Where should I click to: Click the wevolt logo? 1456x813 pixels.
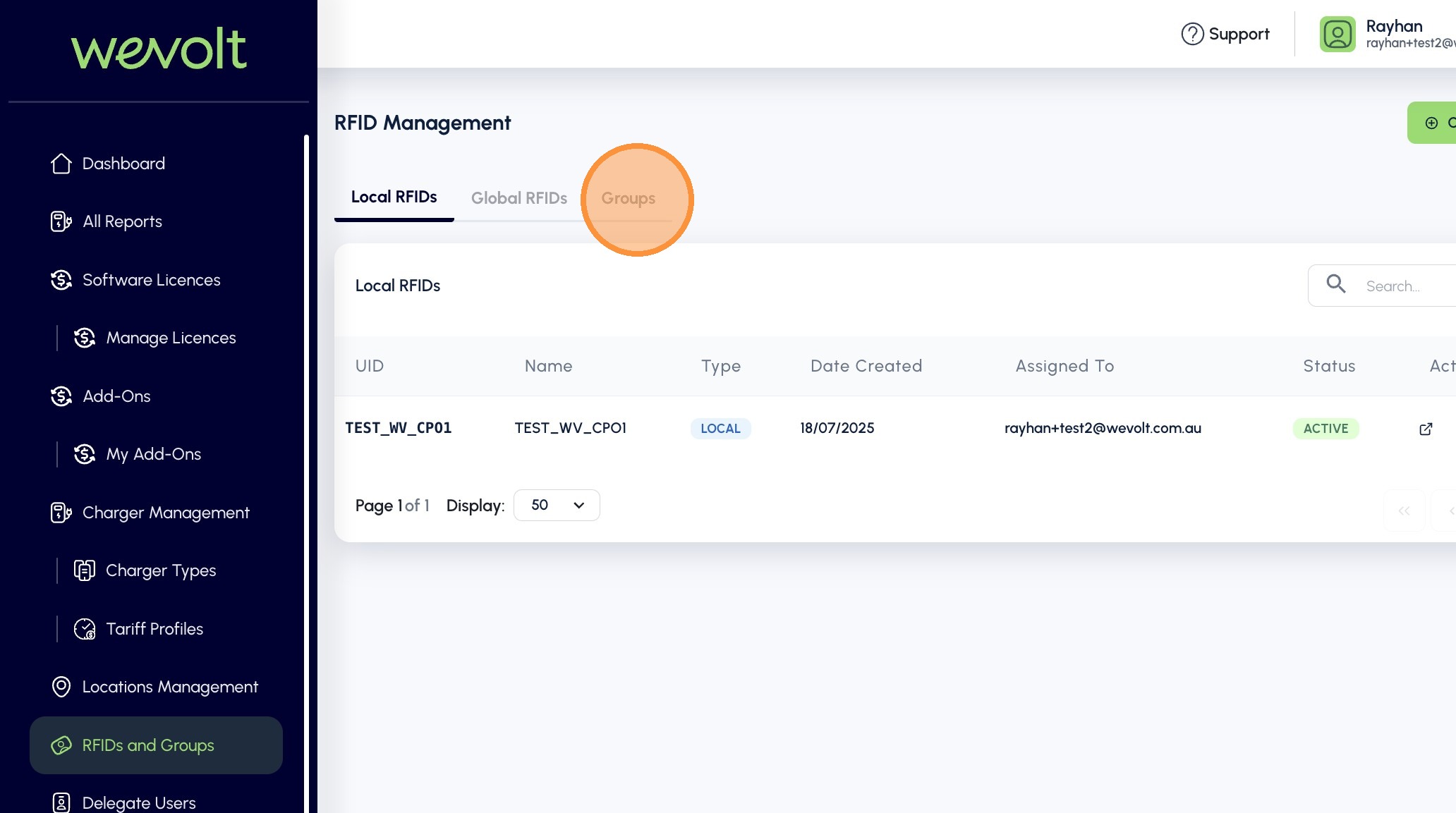coord(159,49)
